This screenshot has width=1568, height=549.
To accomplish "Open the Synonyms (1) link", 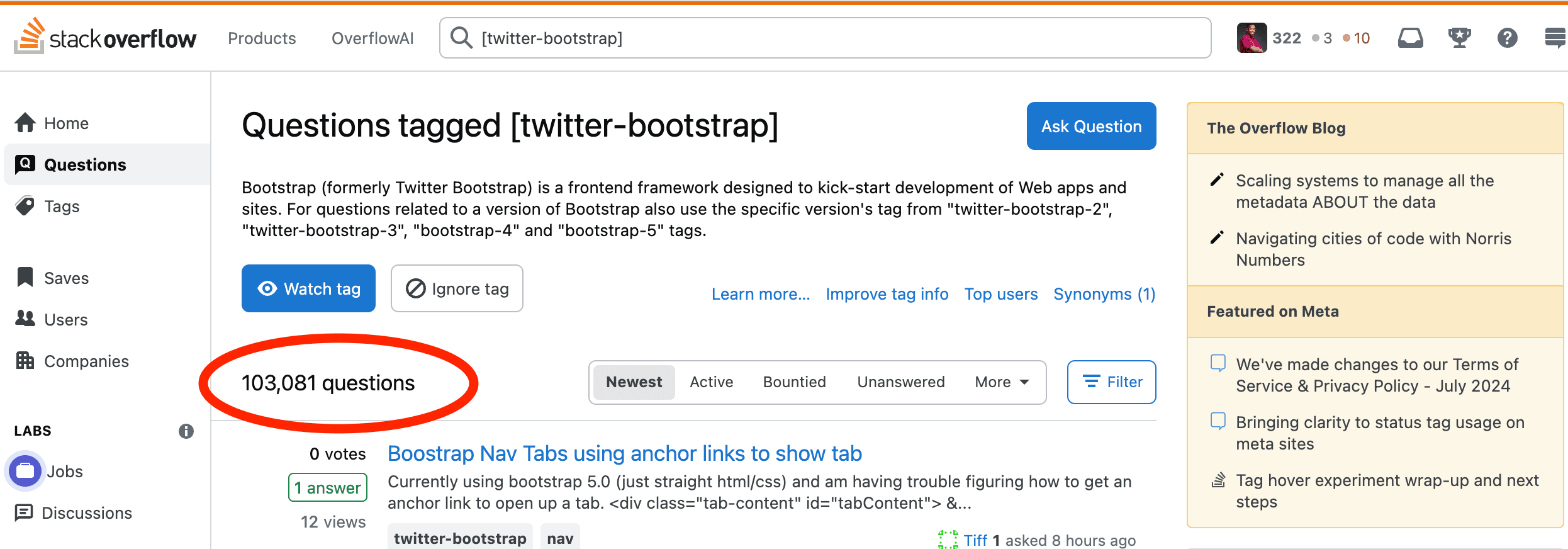I will (x=1104, y=294).
